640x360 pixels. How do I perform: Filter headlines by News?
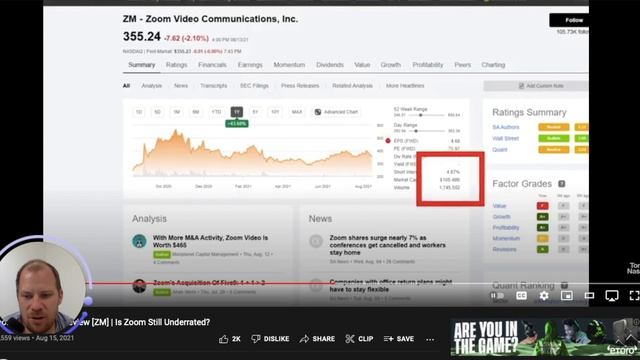point(181,86)
